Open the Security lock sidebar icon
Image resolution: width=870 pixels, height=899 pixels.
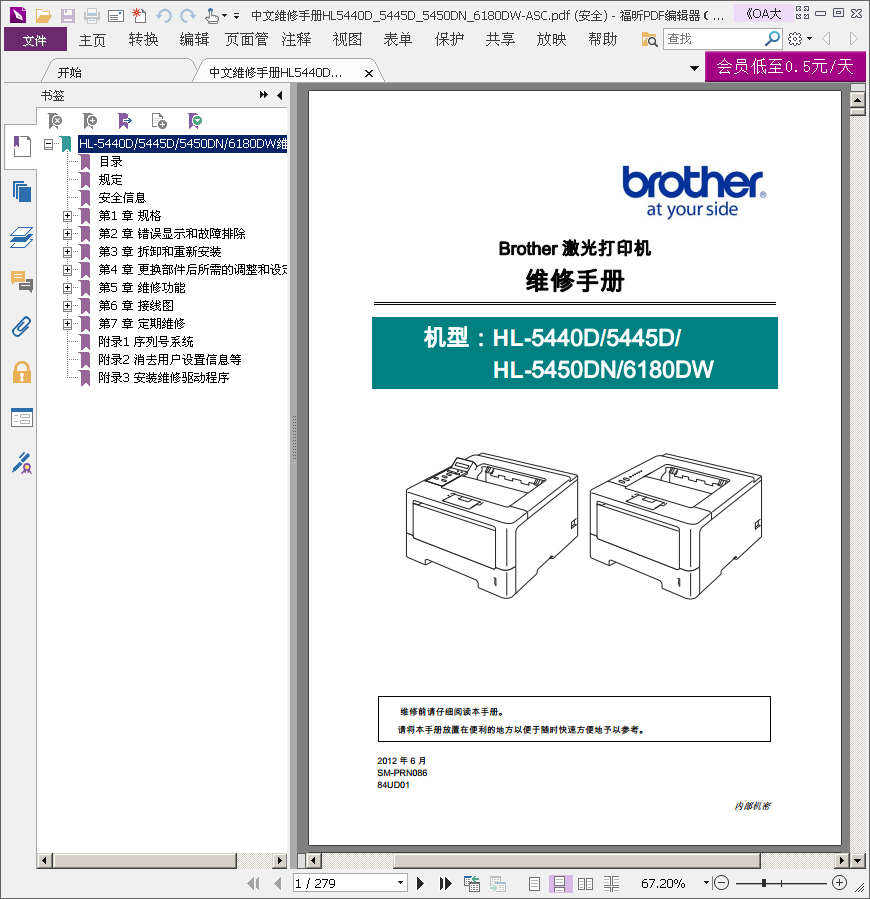(x=22, y=372)
